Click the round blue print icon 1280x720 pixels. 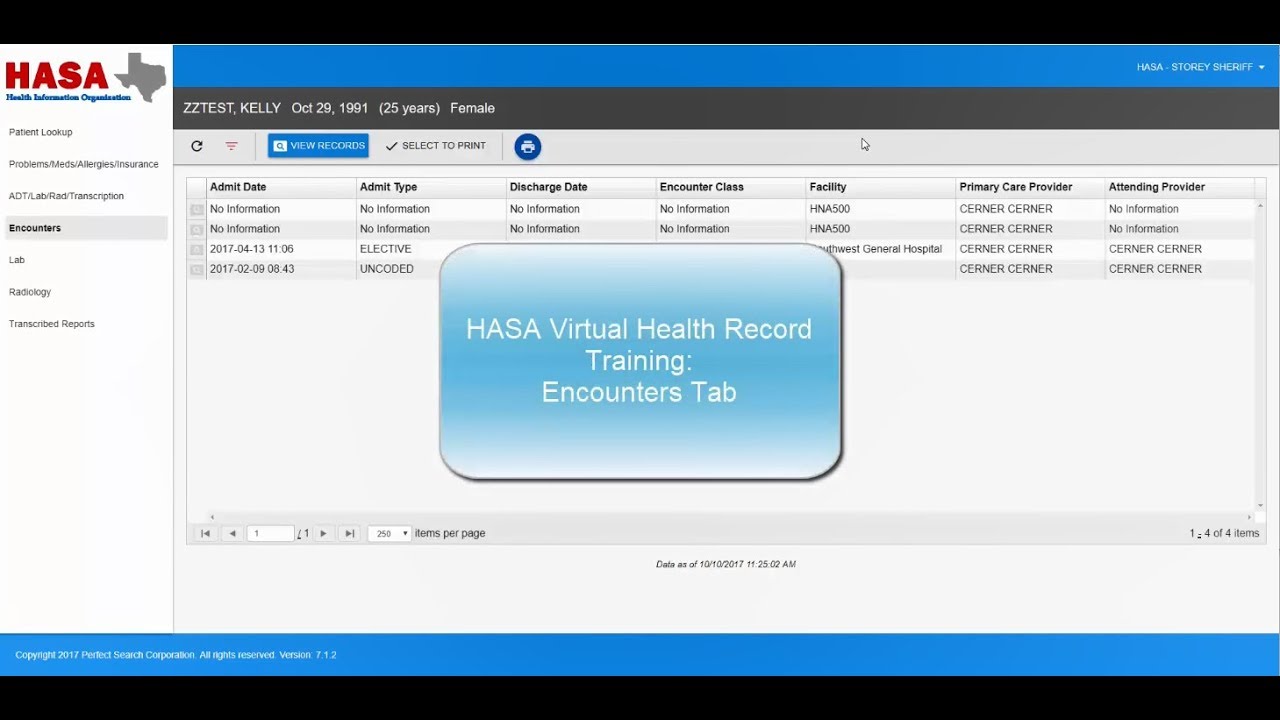[528, 147]
